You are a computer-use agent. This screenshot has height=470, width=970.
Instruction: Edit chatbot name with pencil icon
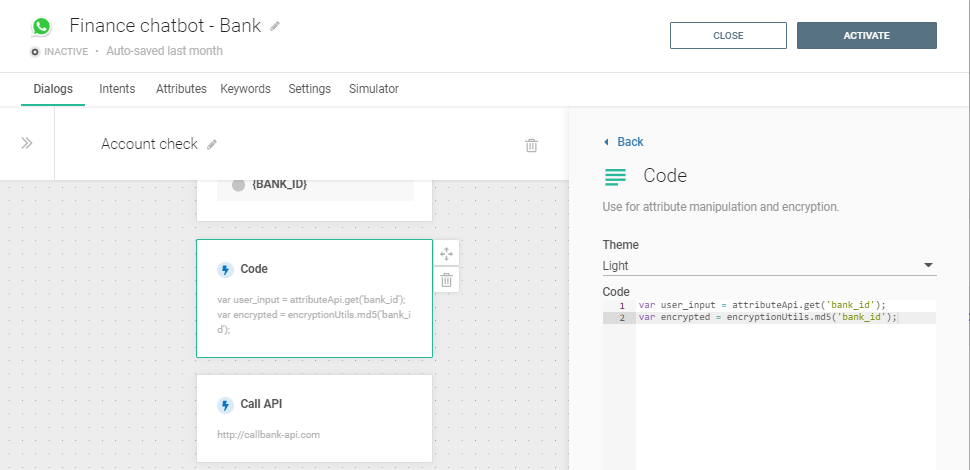pos(275,26)
